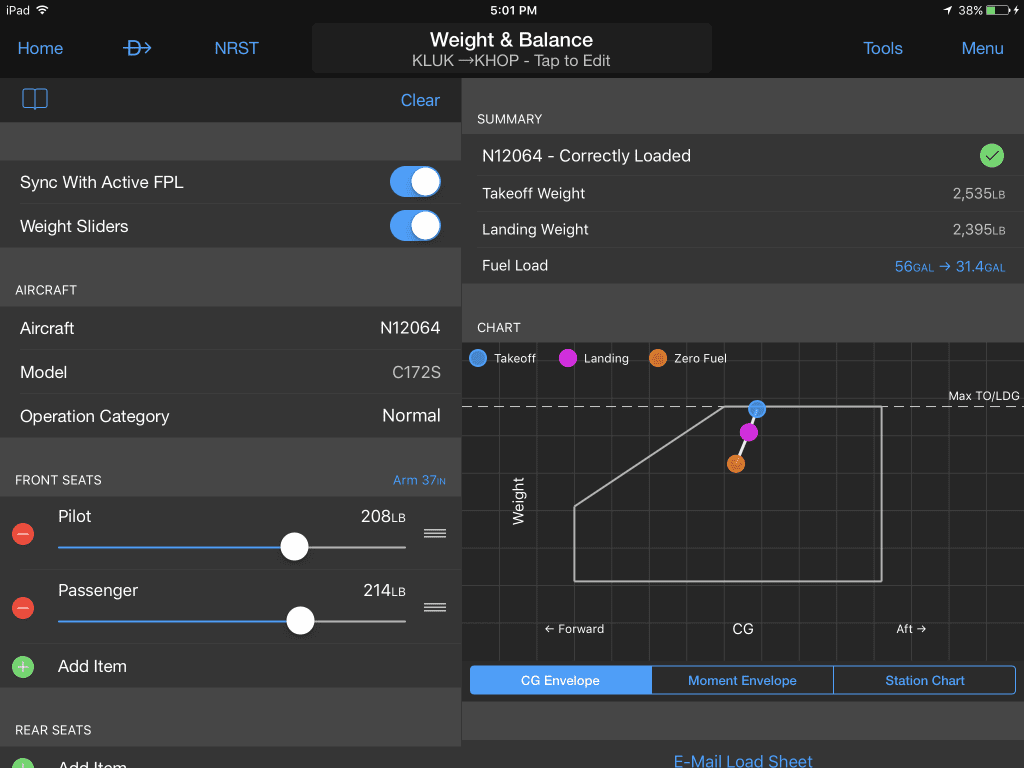Clear the weight and balance form
Screen dimensions: 1024x768
tap(420, 100)
